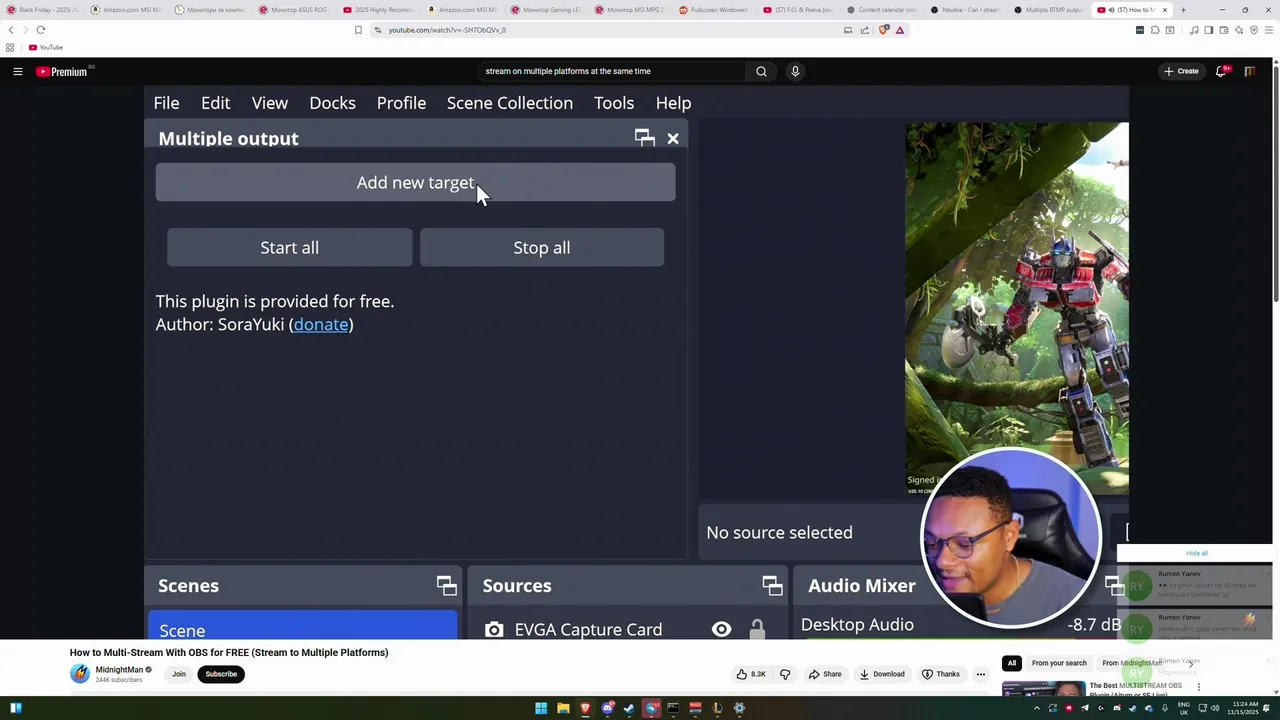1280x720 pixels.
Task: Switch to Content calendar browser tab
Action: tap(880, 10)
